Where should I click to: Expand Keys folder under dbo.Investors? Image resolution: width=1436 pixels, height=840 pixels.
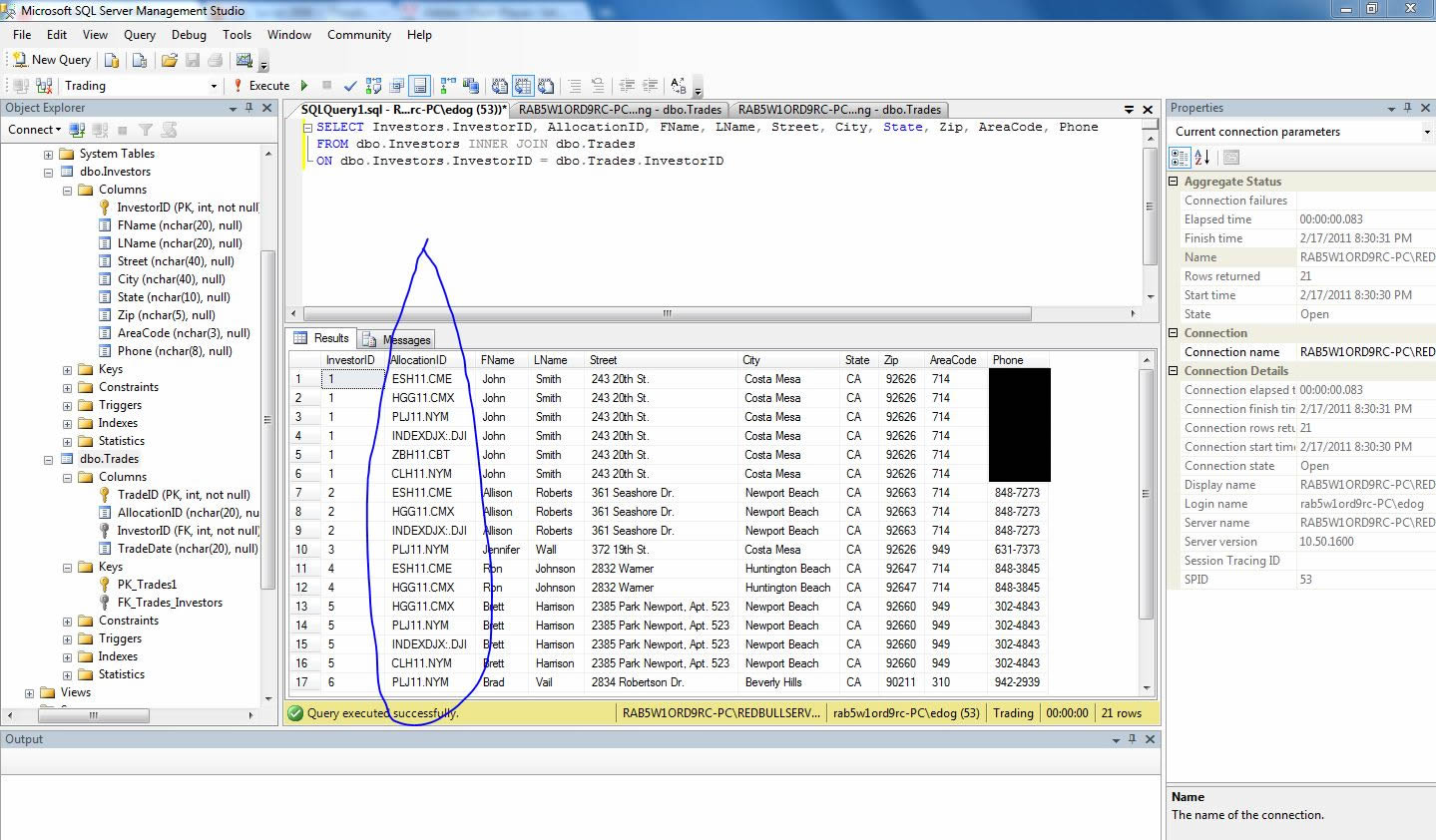(x=67, y=370)
